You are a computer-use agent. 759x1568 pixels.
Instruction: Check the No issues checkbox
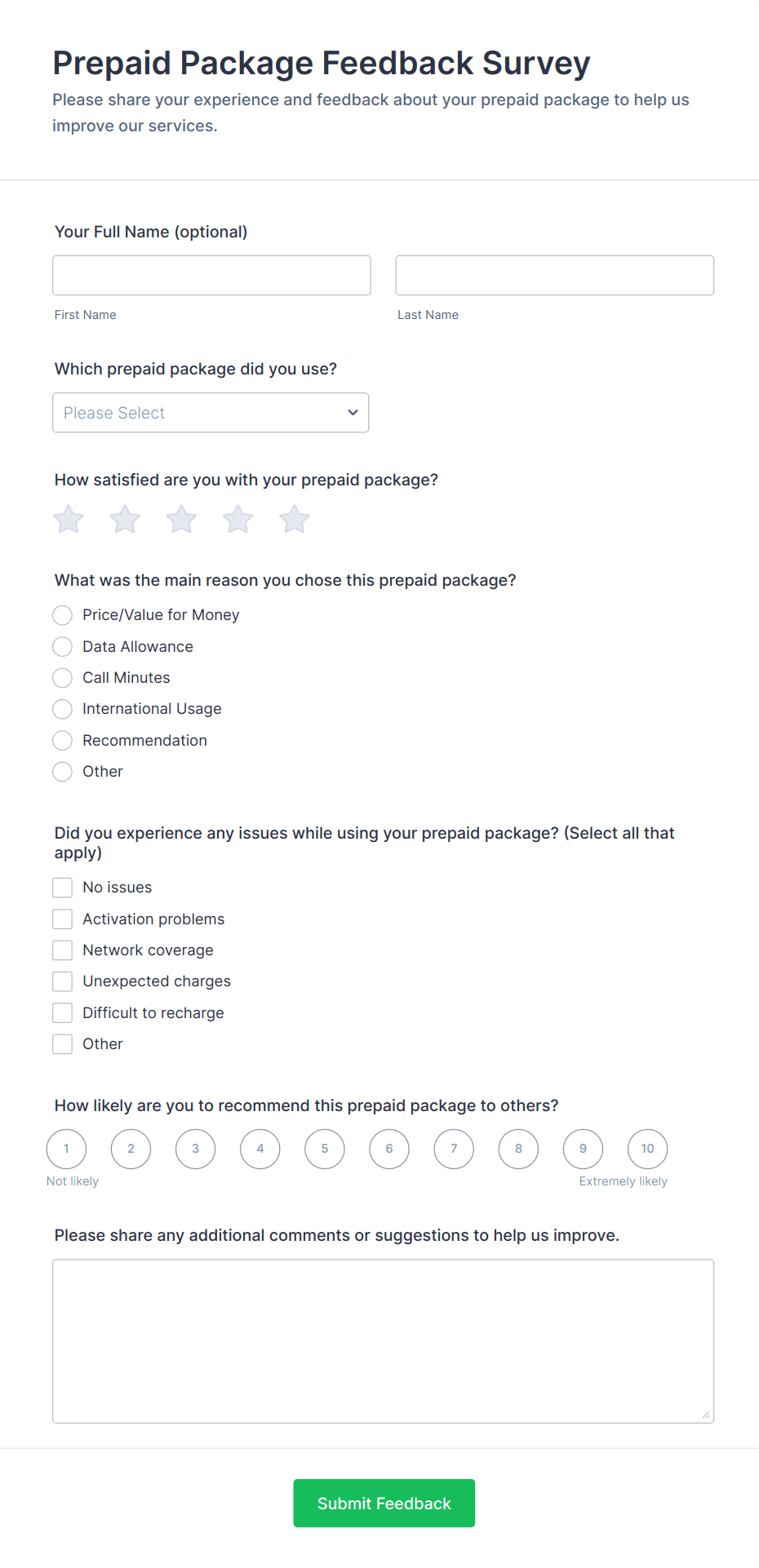click(63, 888)
